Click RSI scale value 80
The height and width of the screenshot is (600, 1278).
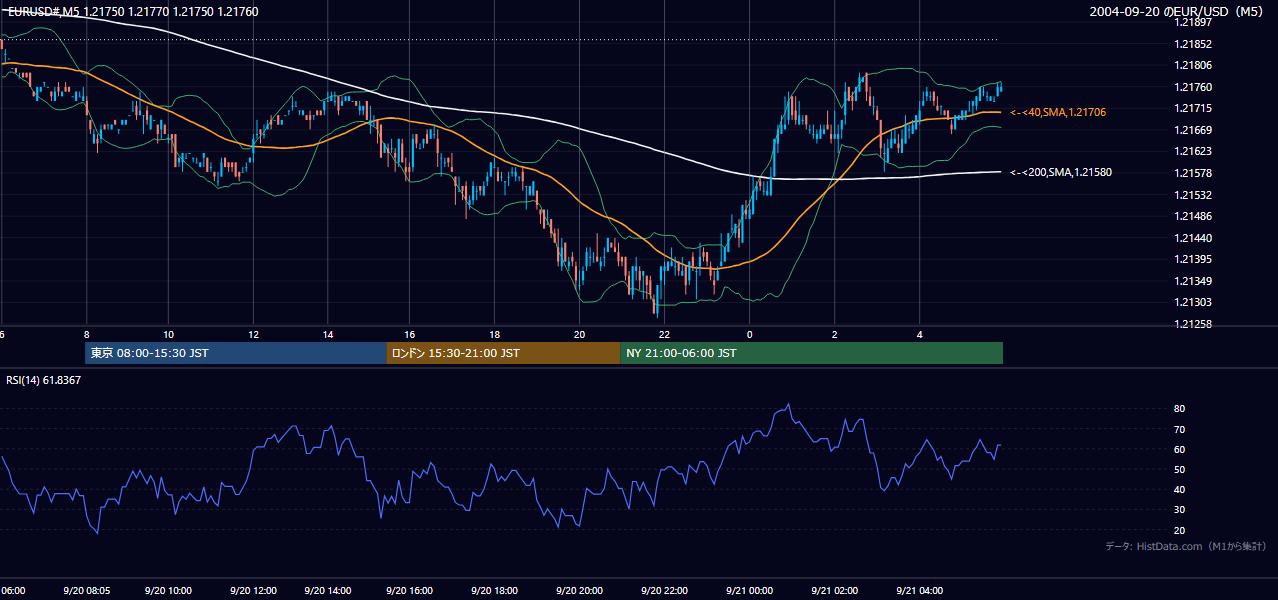(1179, 409)
